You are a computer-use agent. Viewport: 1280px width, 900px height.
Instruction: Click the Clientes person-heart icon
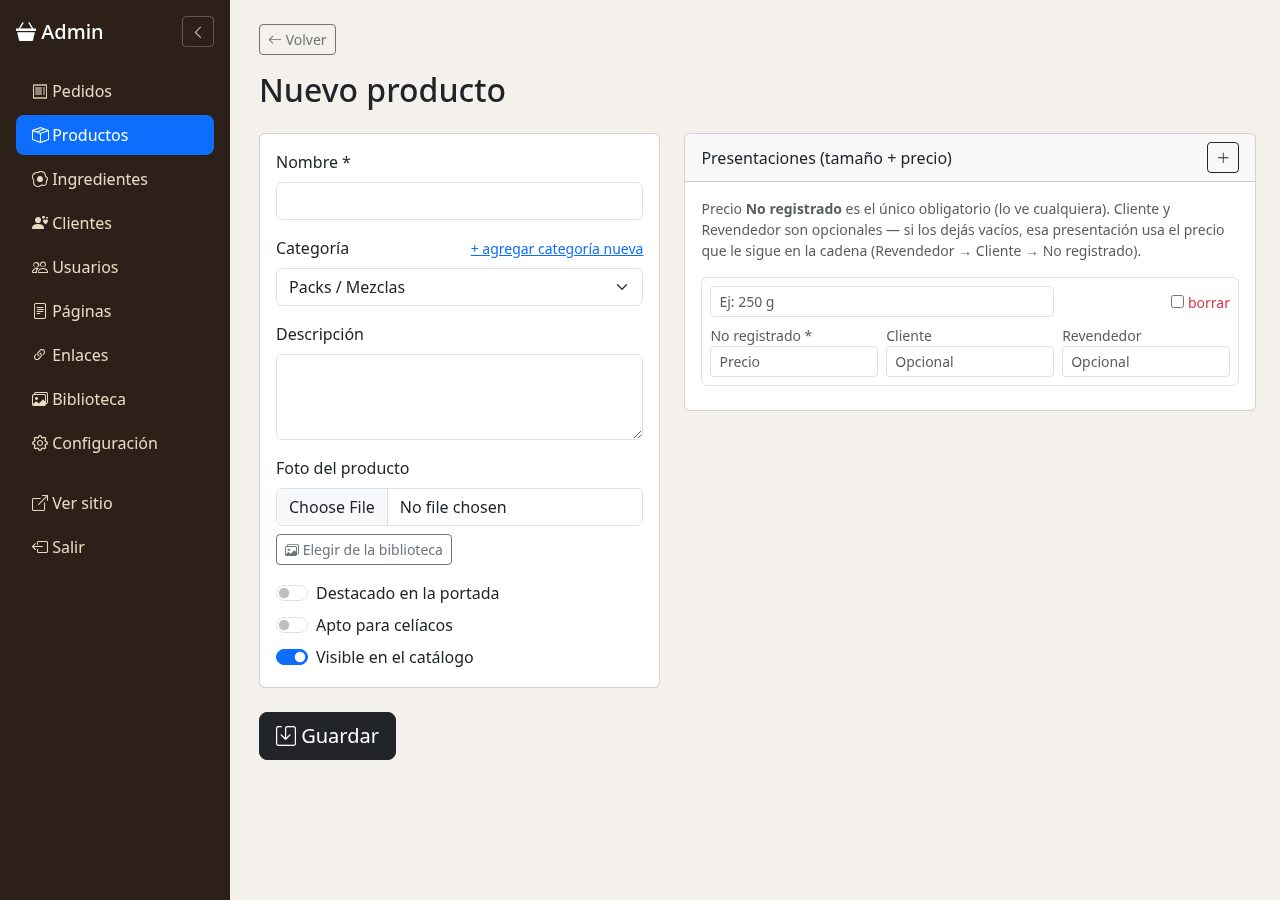pos(40,223)
